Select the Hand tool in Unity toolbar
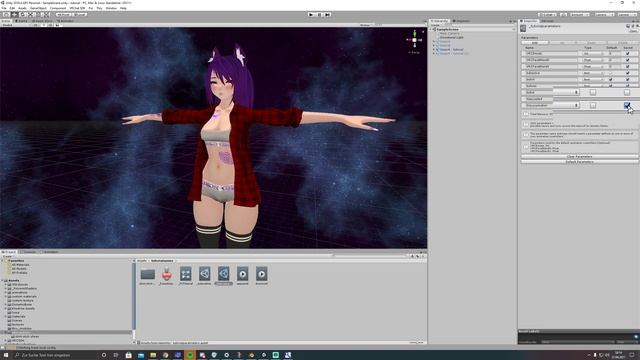The image size is (640, 360). point(6,14)
